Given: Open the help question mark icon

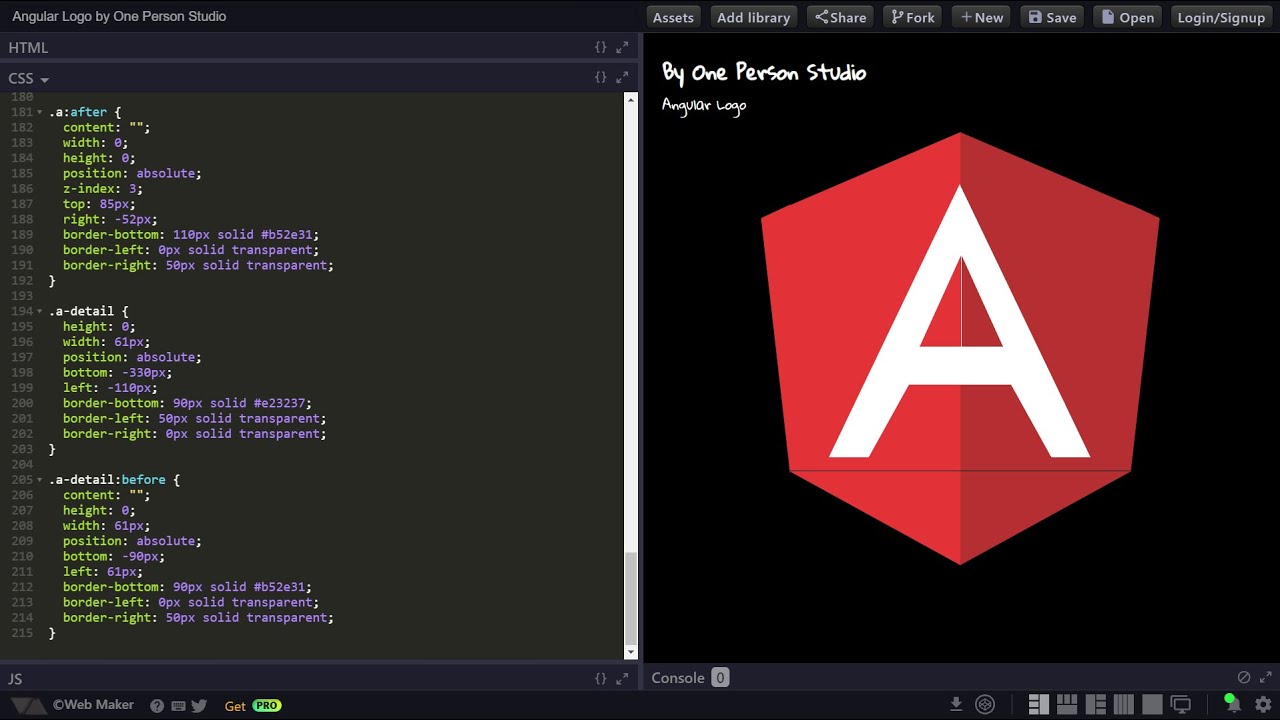Looking at the screenshot, I should [157, 706].
